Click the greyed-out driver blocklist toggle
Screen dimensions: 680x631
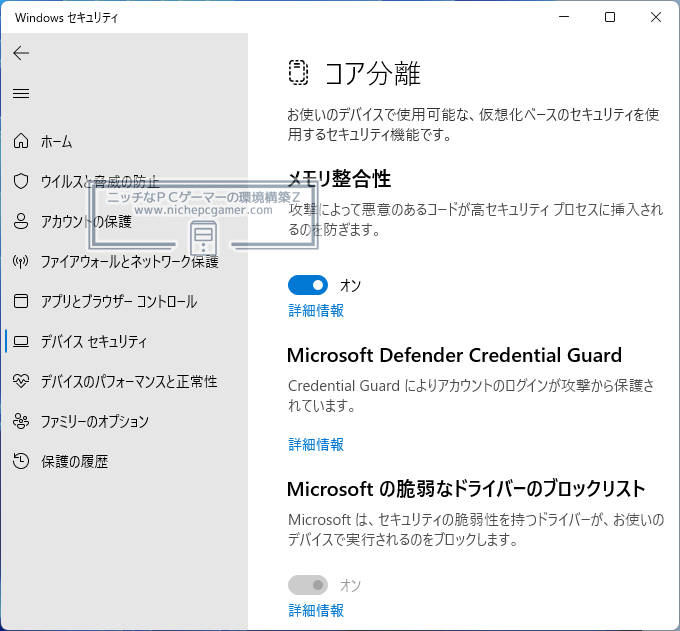coord(308,585)
